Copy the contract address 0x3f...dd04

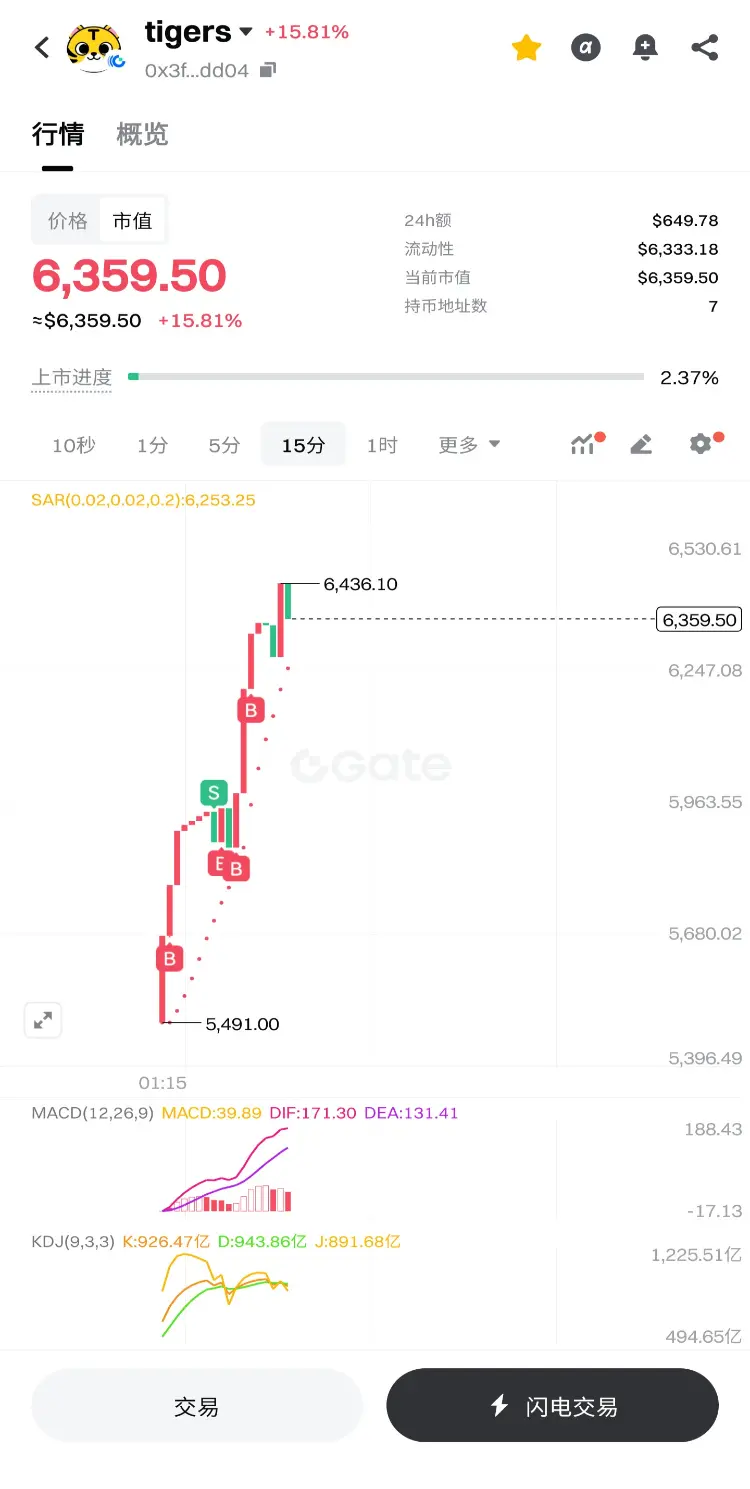(x=267, y=70)
